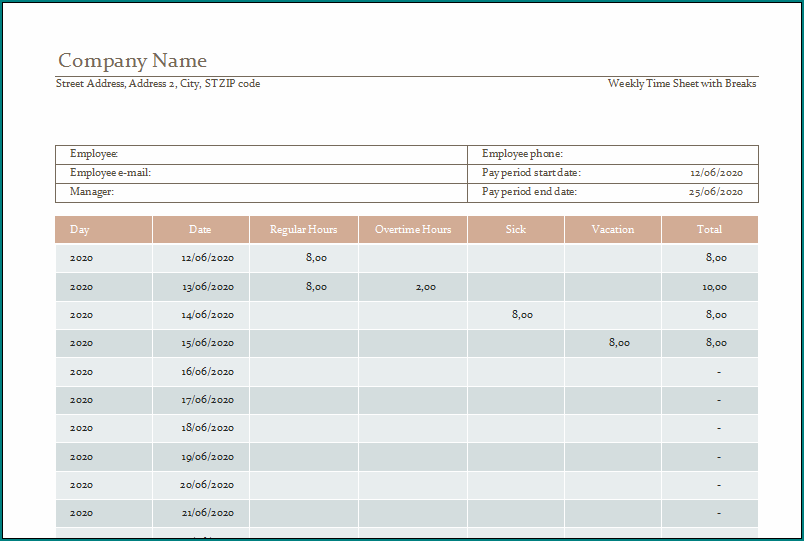Click overtime hours 2,00 for 13/06/2020
The image size is (804, 541).
click(x=413, y=287)
